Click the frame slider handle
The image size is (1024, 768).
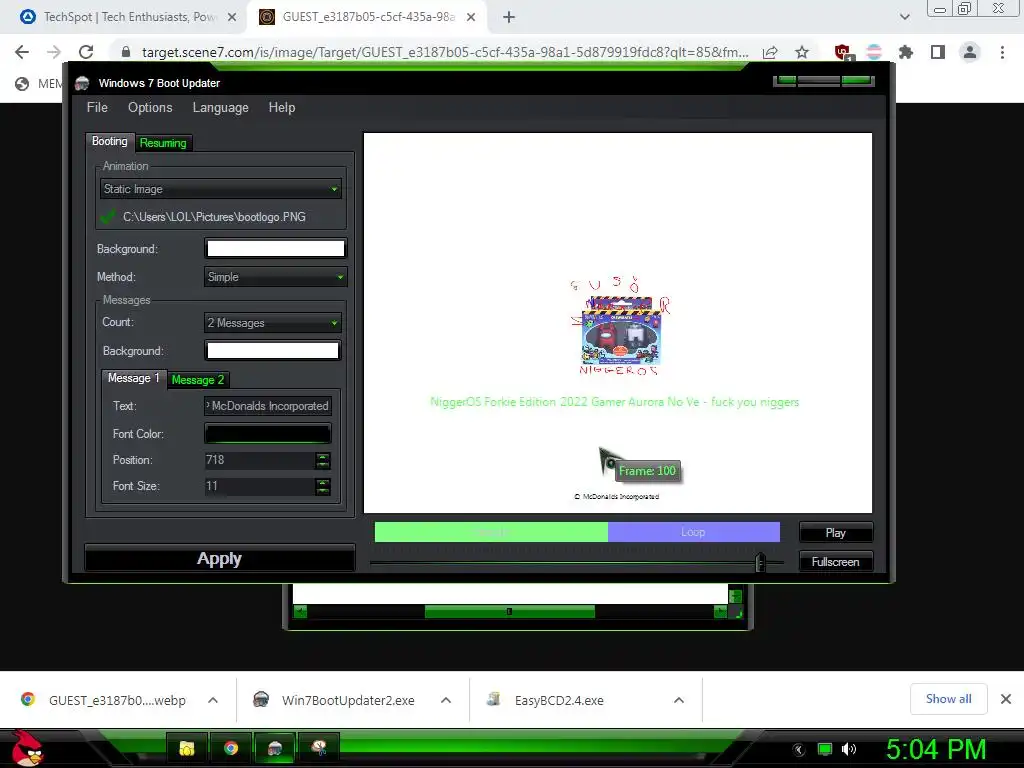coord(760,562)
